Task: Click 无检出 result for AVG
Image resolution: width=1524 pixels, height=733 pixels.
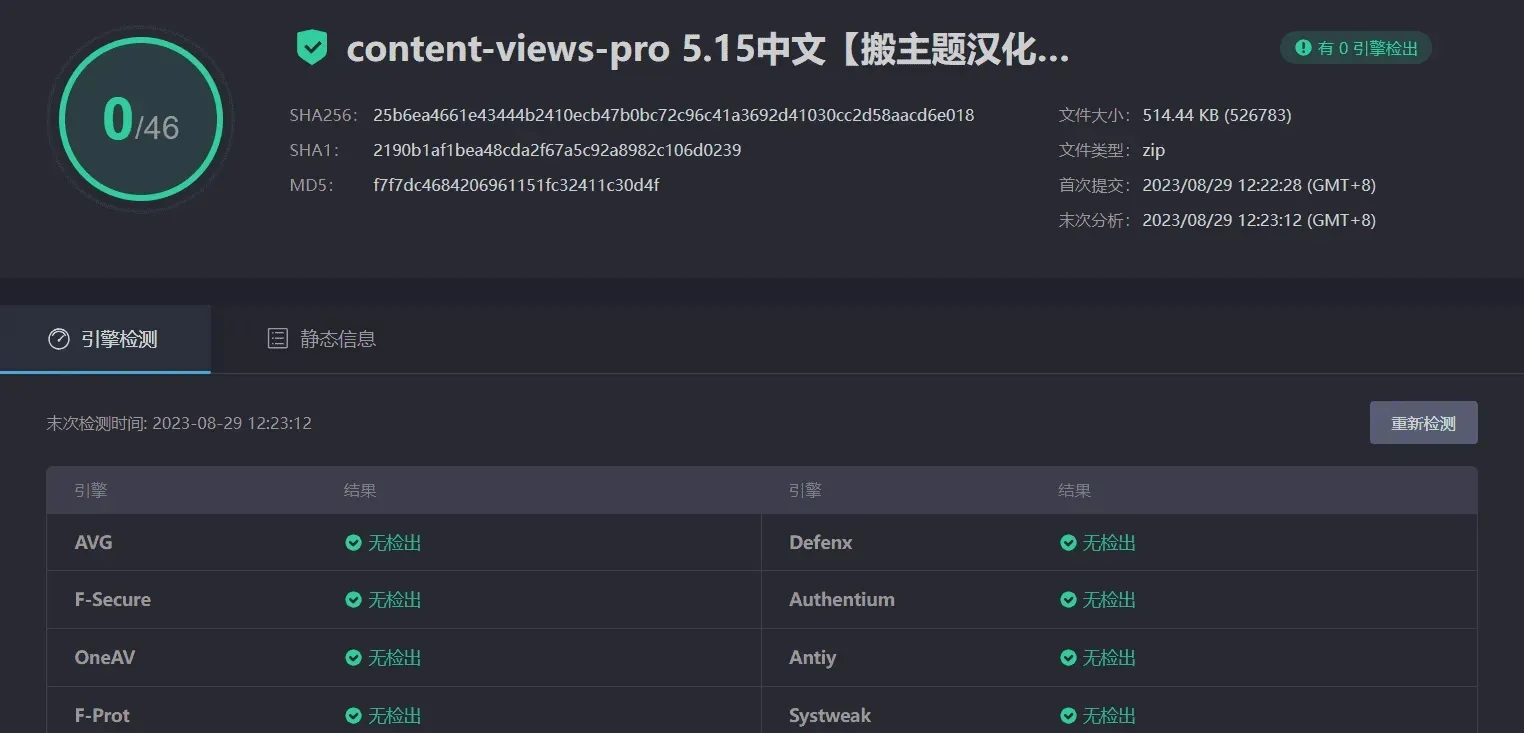Action: [x=395, y=543]
